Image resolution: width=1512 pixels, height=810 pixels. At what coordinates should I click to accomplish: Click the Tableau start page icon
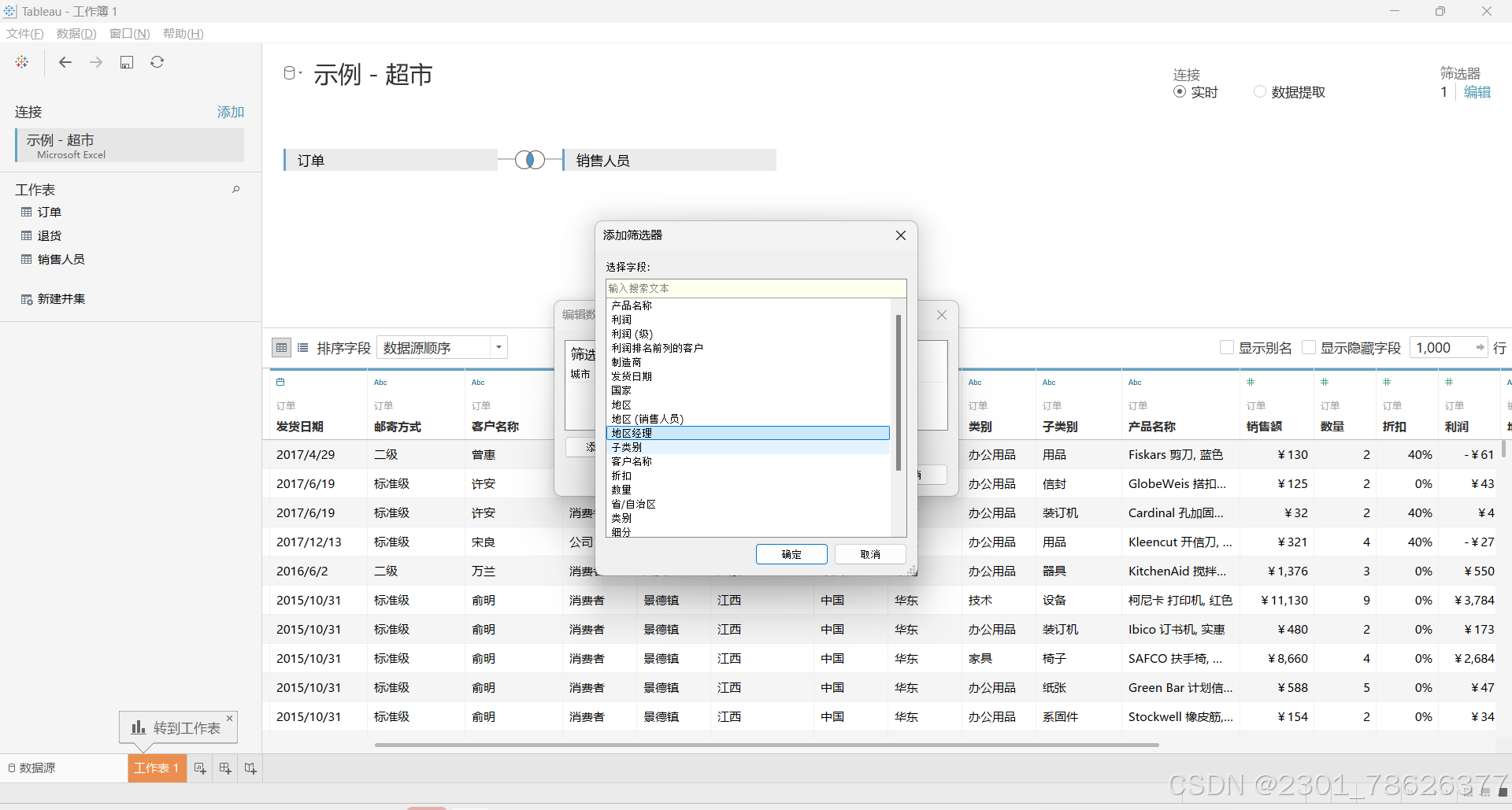21,62
